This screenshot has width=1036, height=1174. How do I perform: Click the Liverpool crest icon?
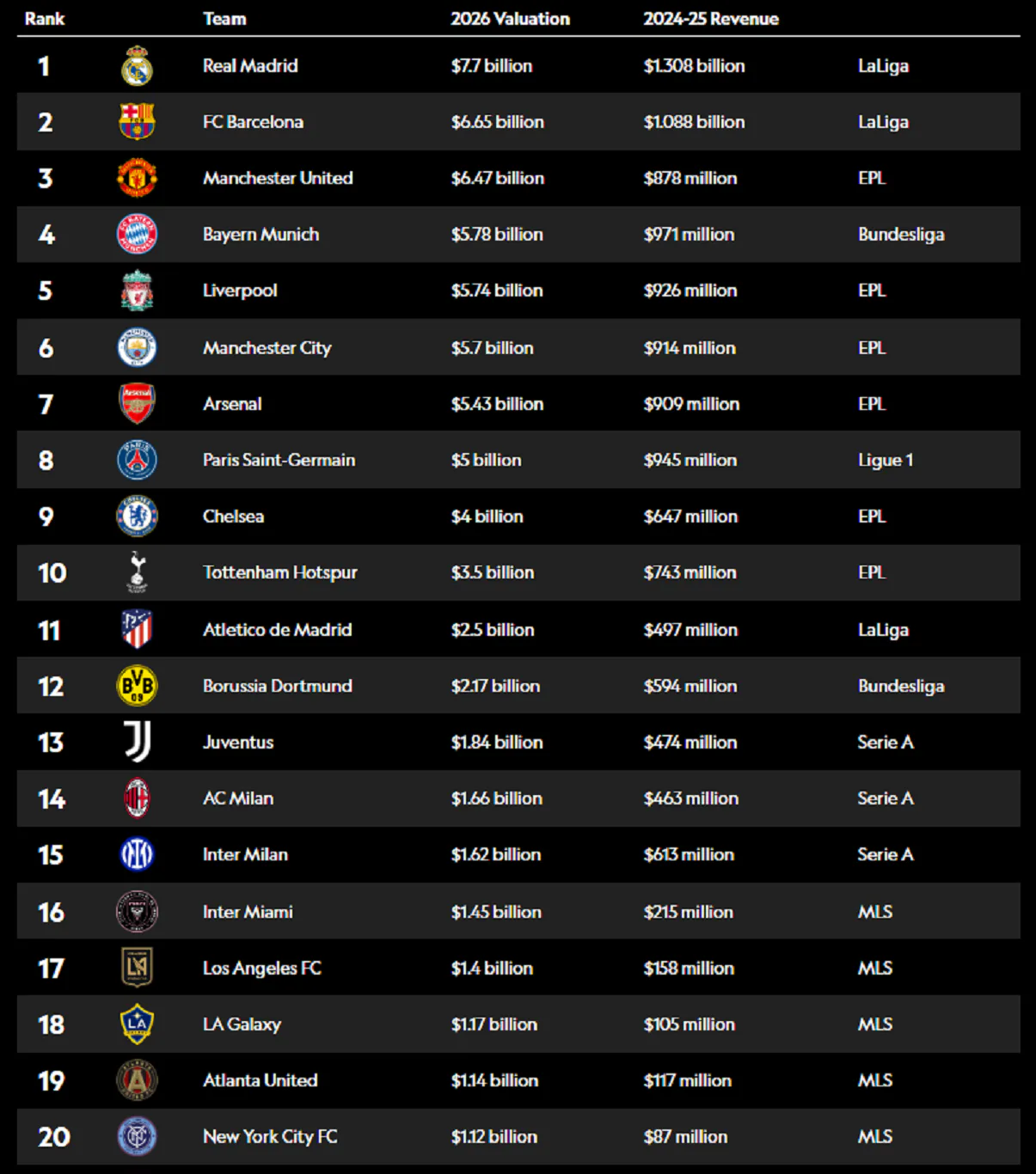[137, 290]
